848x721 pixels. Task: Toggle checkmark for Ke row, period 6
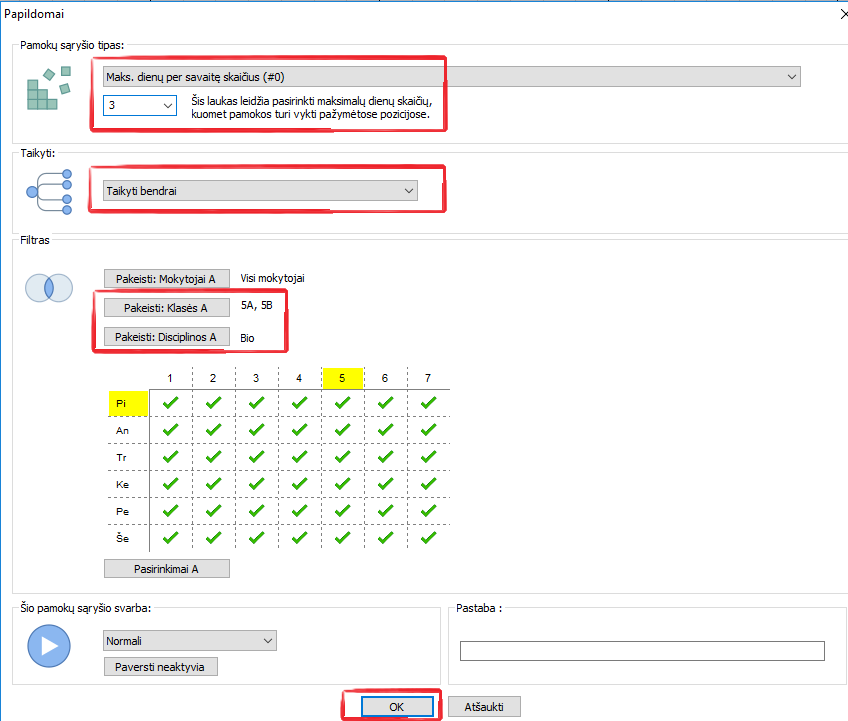(x=385, y=484)
